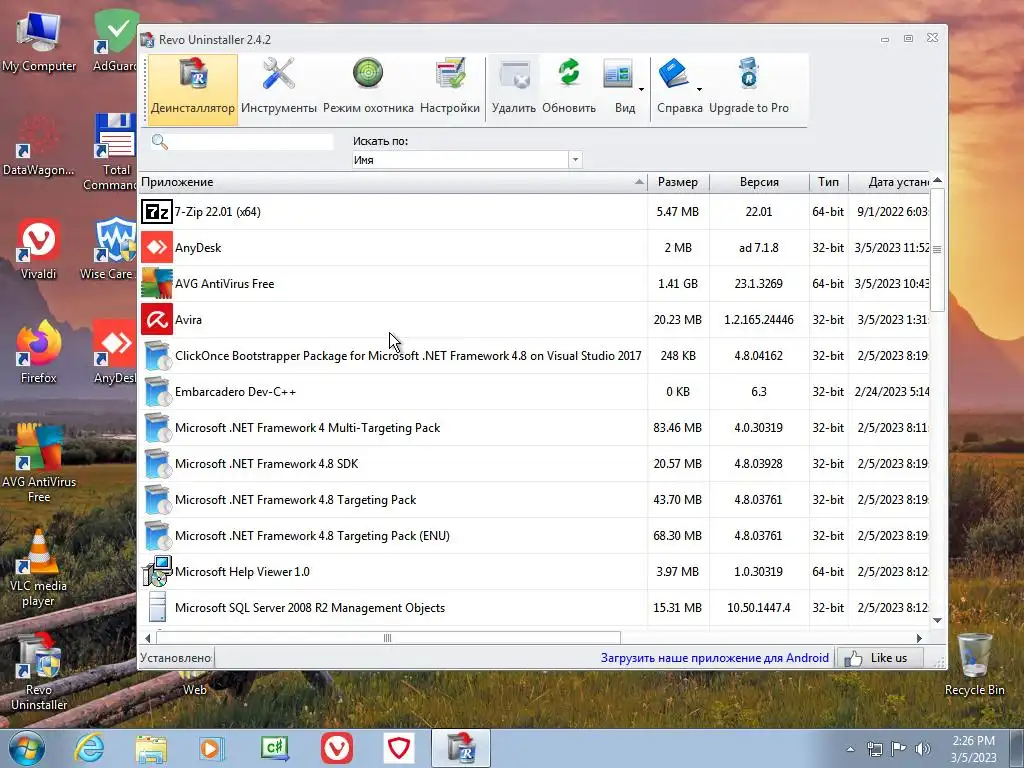
Task: Open the AdGuard desktop shortcut
Action: [x=115, y=40]
